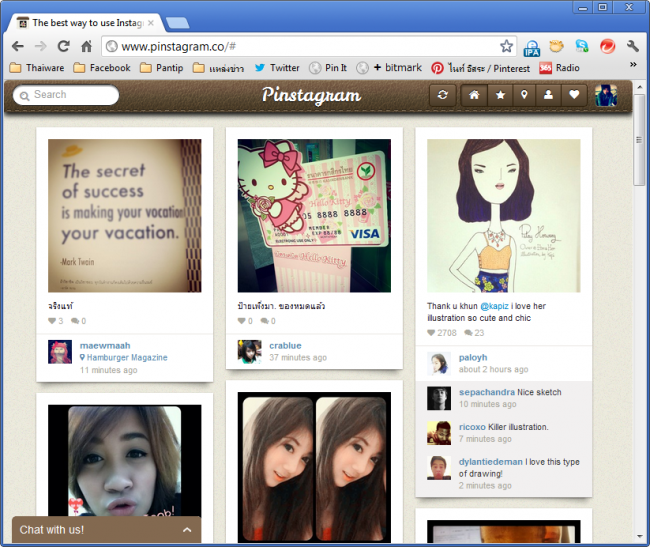The width and height of the screenshot is (650, 547).
Task: Click the browser back arrow
Action: (x=17, y=46)
